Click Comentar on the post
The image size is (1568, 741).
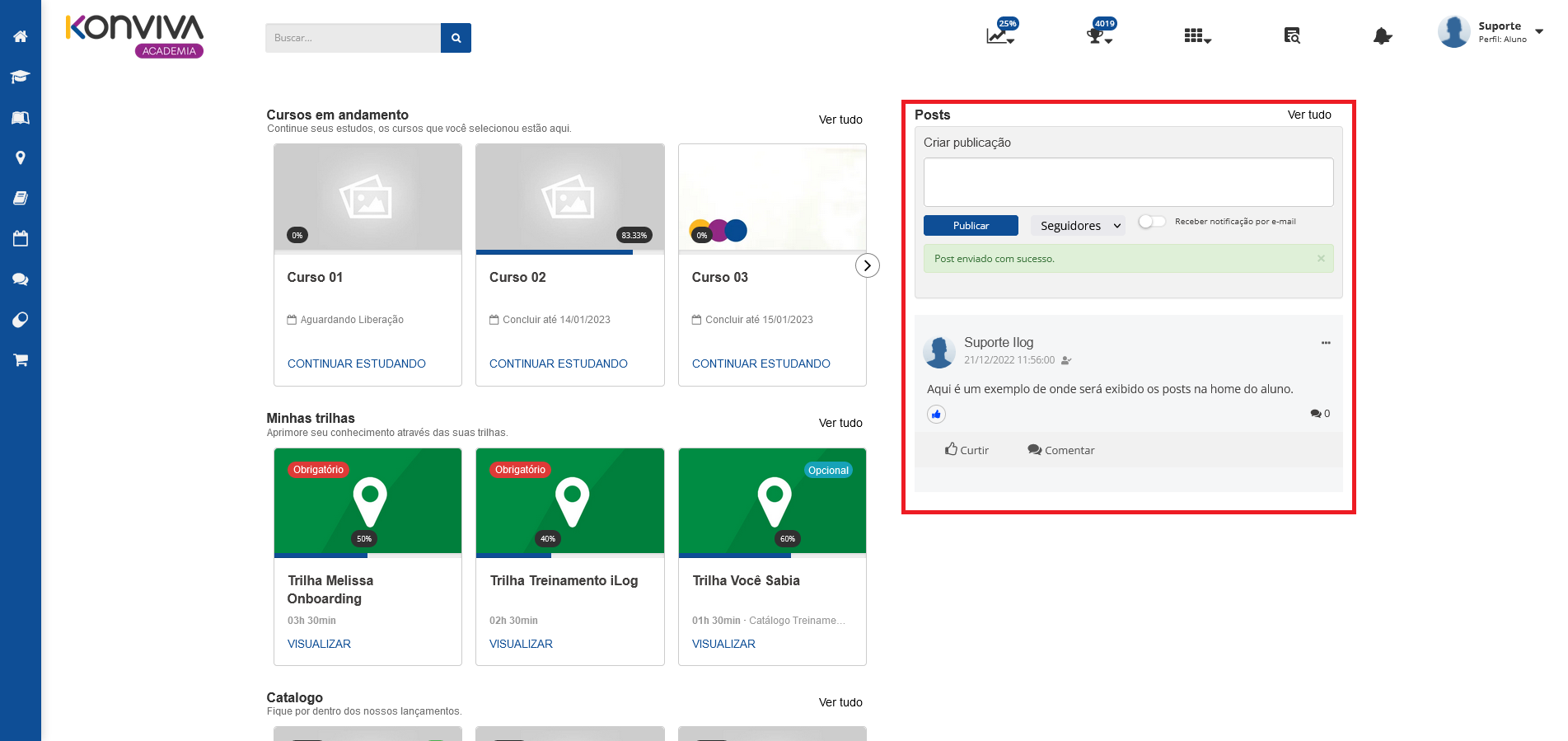click(1061, 450)
